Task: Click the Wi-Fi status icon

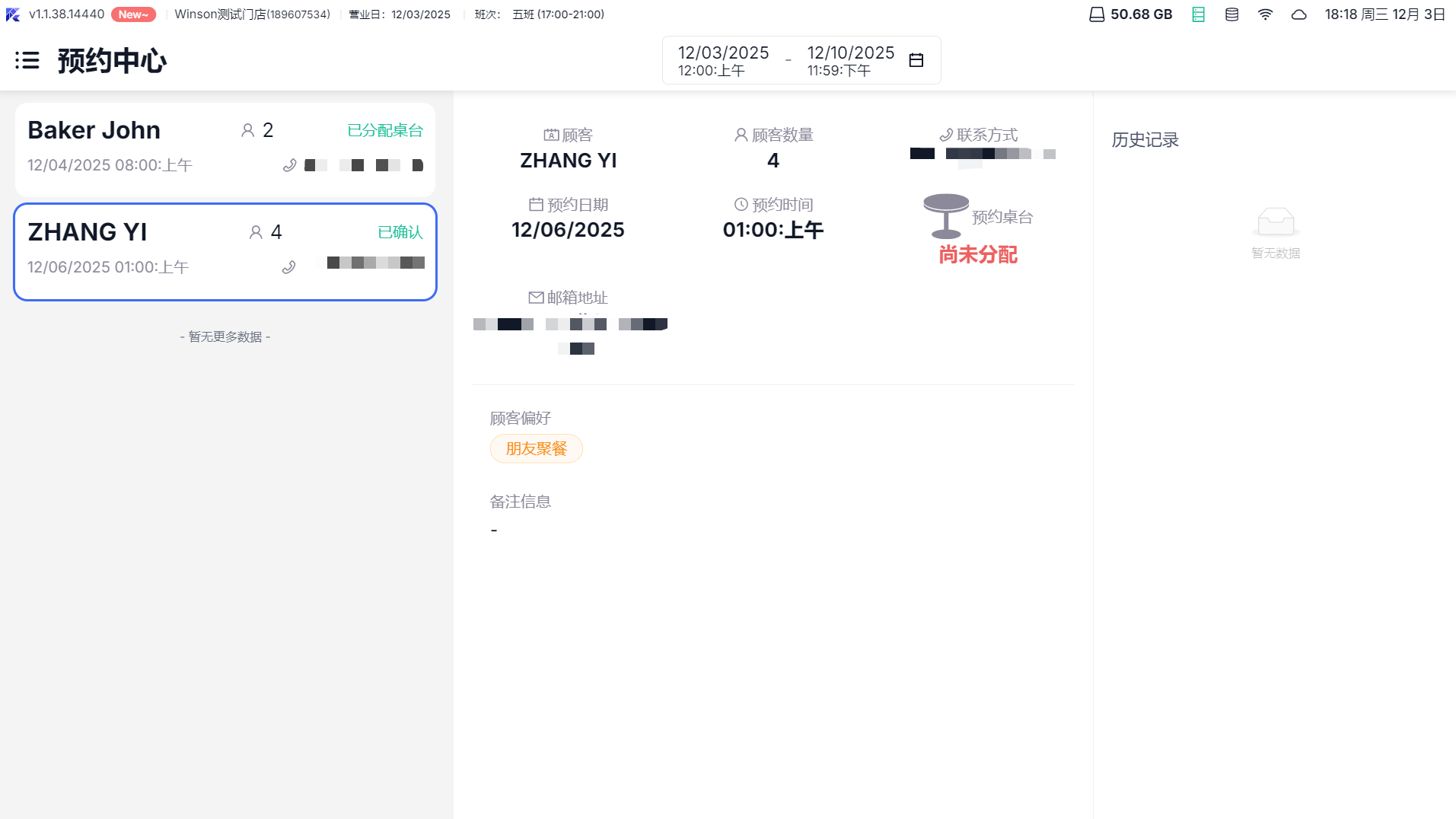Action: coord(1265,14)
